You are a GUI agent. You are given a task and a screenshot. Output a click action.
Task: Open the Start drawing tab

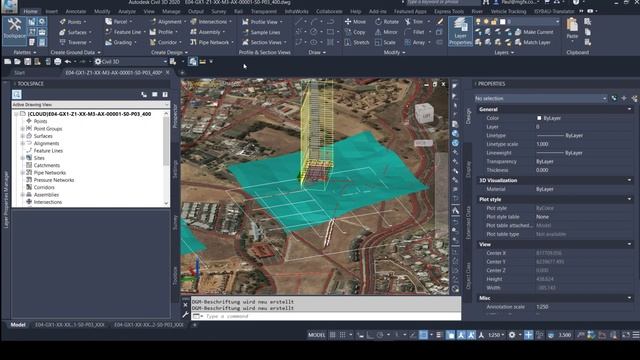(x=19, y=73)
